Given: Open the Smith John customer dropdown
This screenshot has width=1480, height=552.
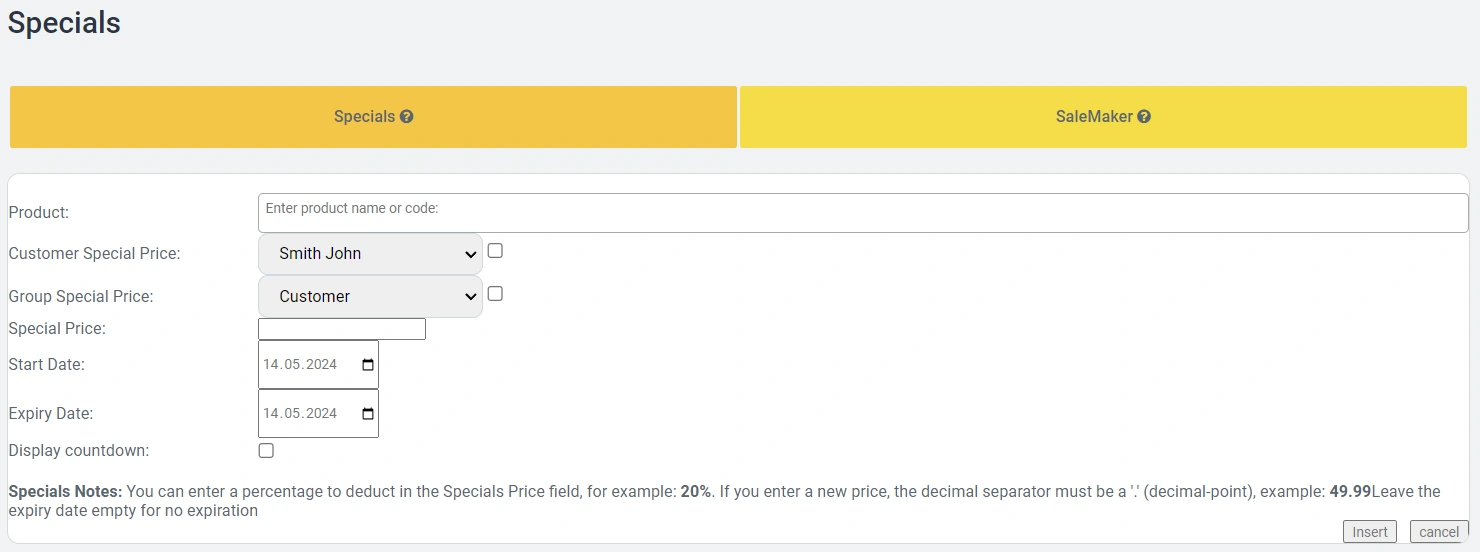Looking at the screenshot, I should [x=370, y=254].
